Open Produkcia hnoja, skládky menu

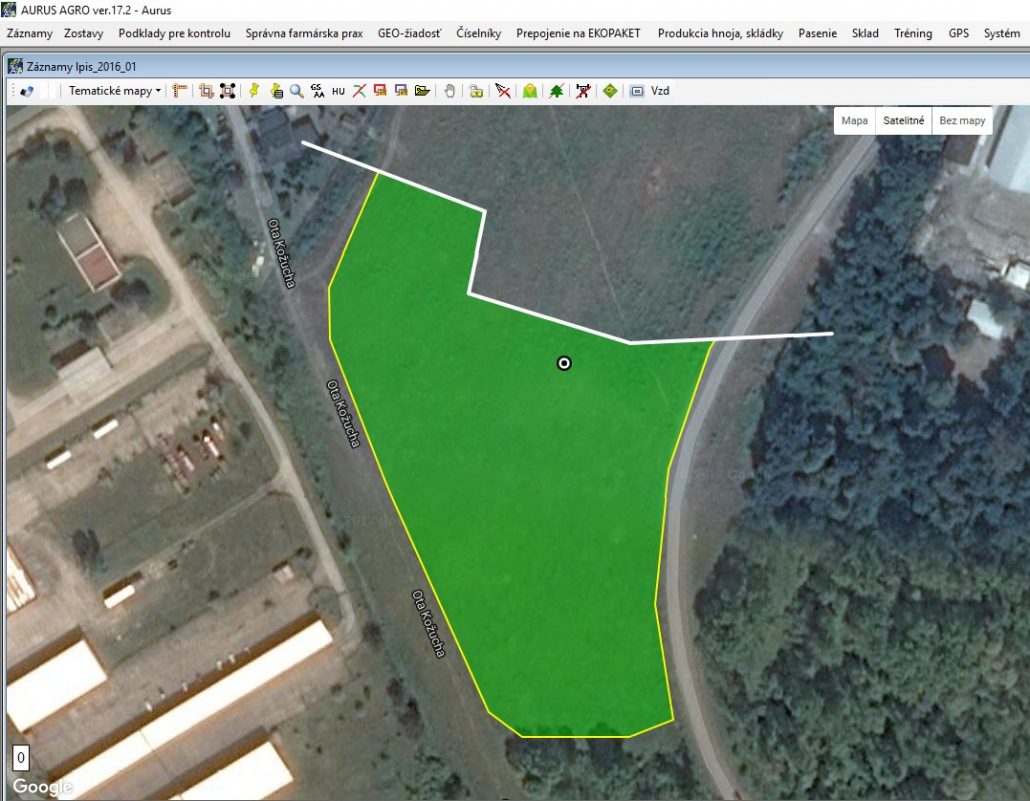721,34
